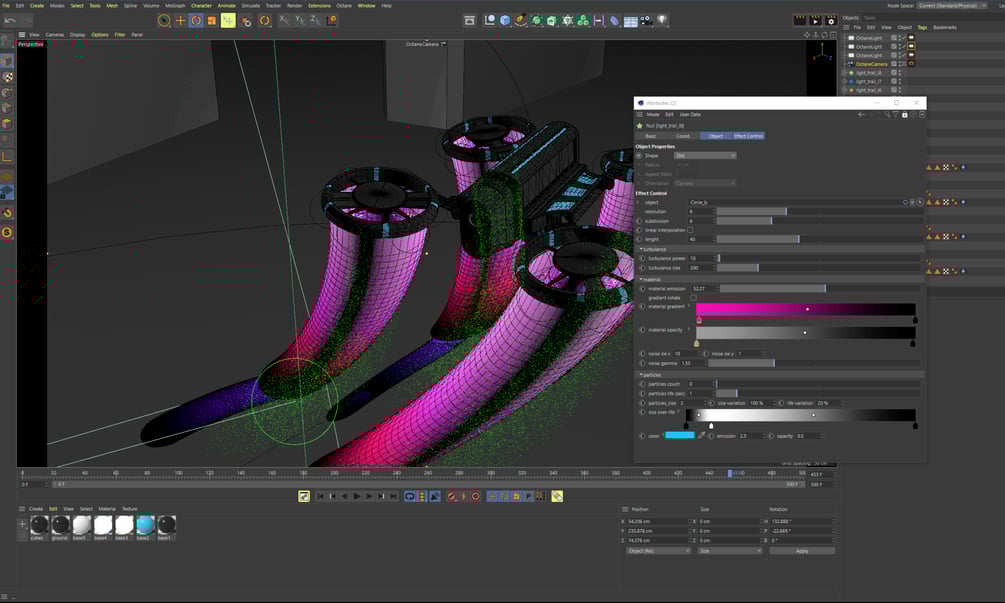Image resolution: width=1005 pixels, height=603 pixels.
Task: Click the Deformer icon in top toolbar
Action: pos(614,21)
